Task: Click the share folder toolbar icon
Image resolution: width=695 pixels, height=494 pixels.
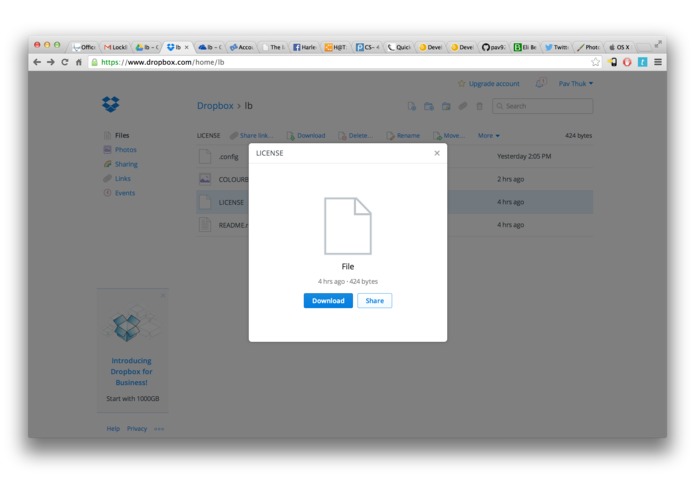Action: 446,106
